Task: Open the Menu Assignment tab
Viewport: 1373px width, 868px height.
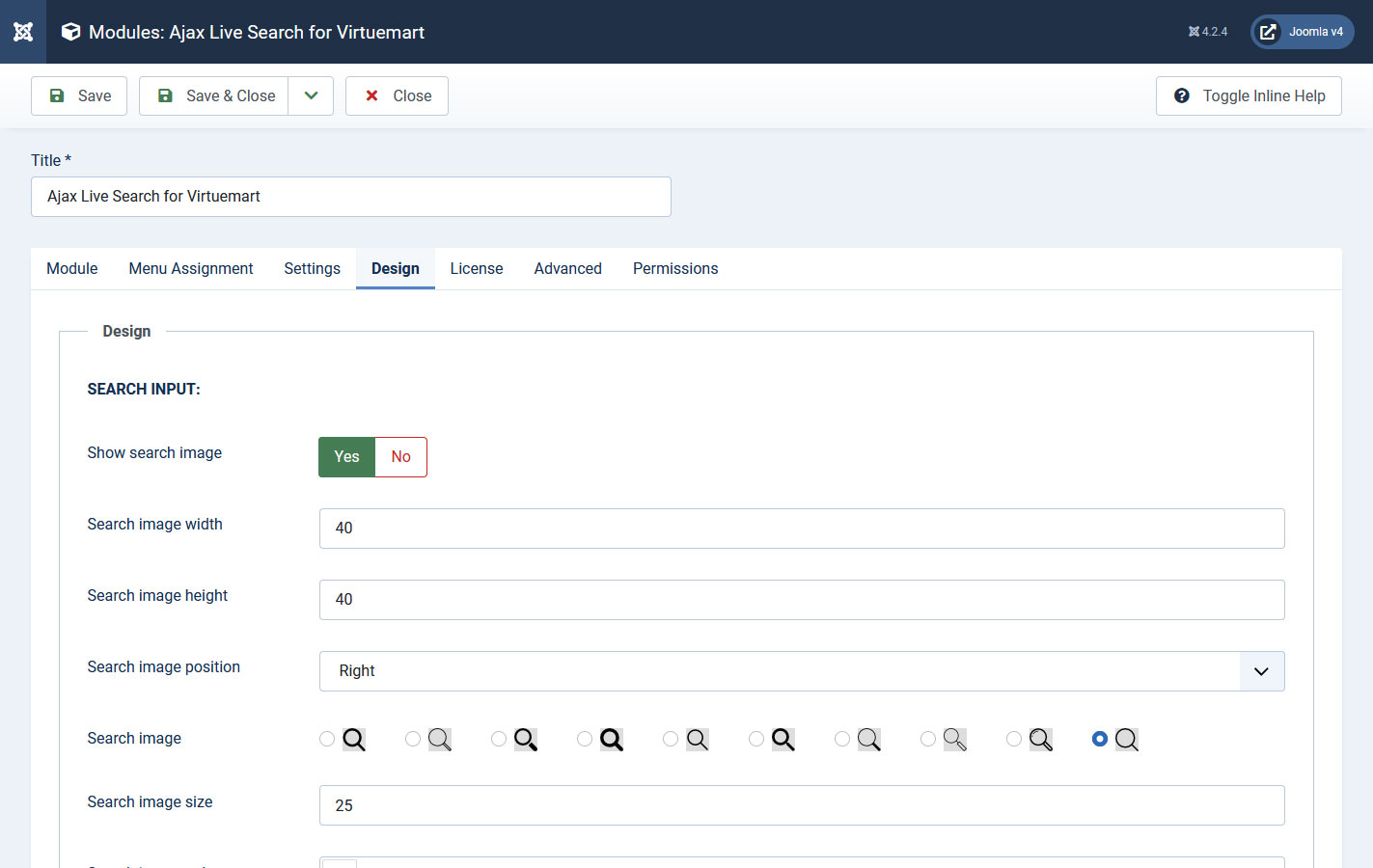Action: pos(191,268)
